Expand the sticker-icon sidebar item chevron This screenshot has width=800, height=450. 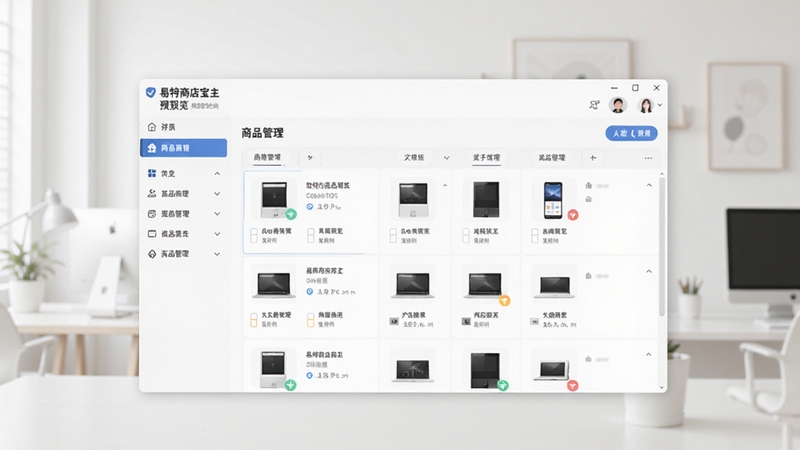coord(217,214)
